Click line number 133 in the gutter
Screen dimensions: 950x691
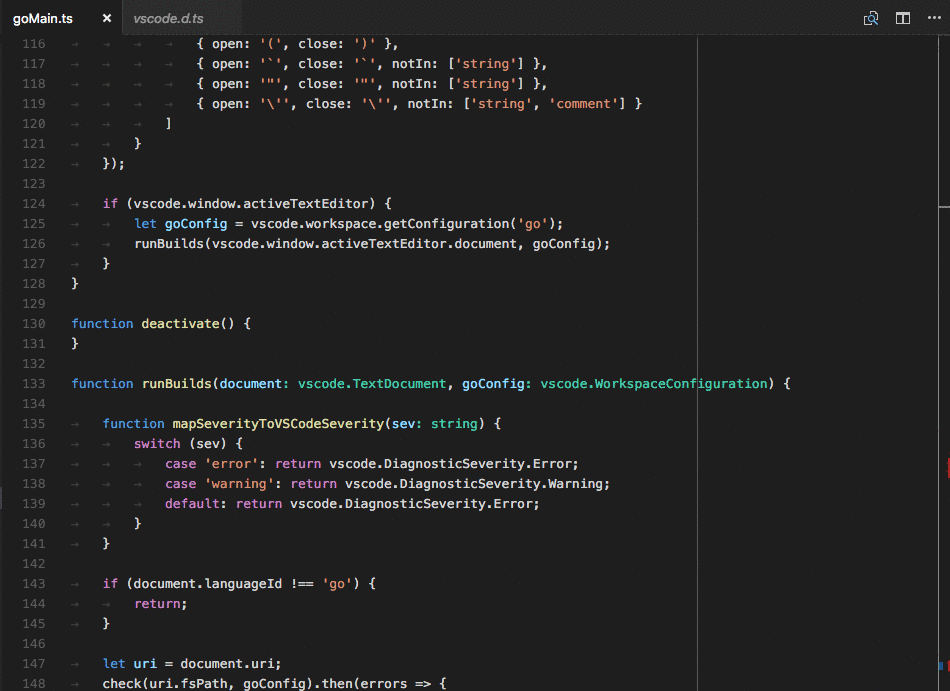point(34,383)
